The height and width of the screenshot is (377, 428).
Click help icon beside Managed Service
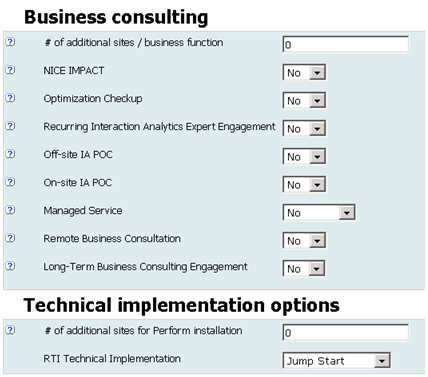tap(11, 210)
